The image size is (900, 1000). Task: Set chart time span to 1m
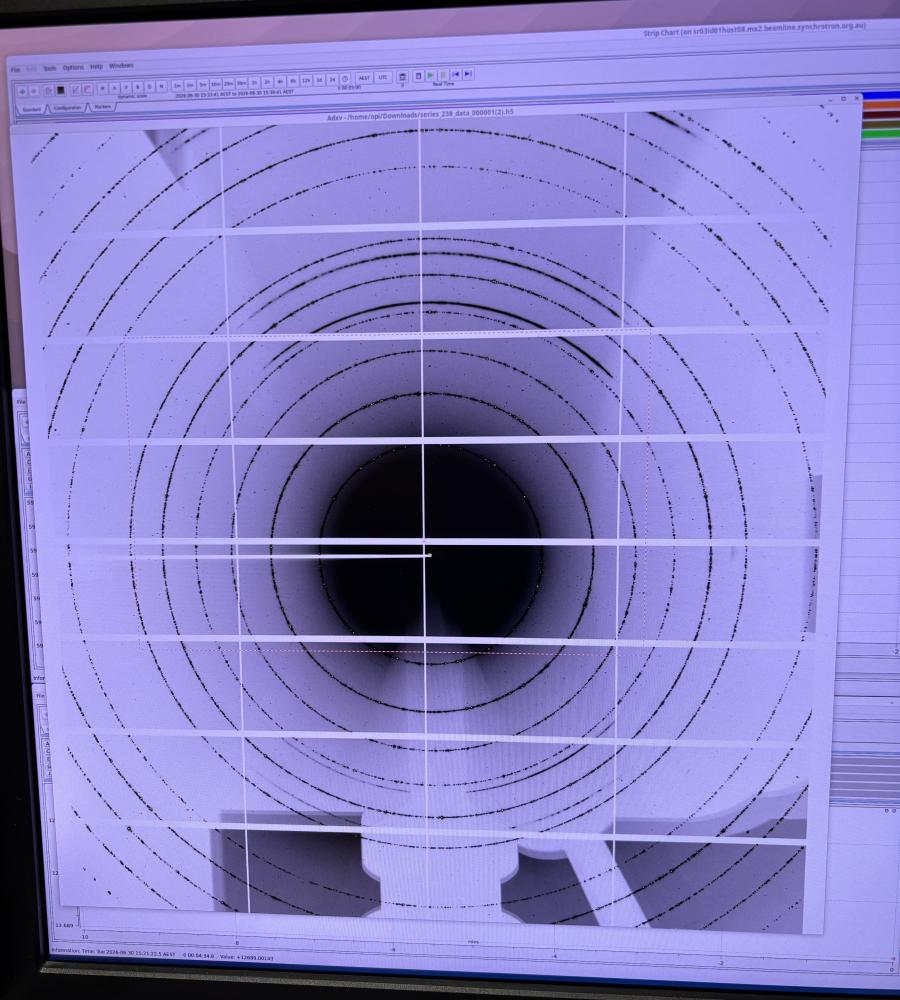177,85
